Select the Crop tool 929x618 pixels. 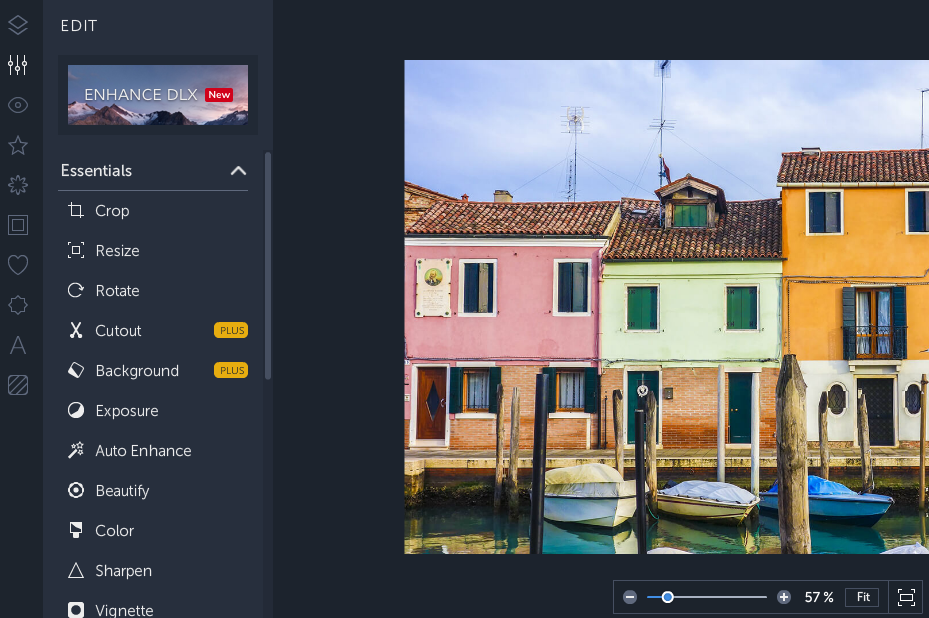click(112, 211)
